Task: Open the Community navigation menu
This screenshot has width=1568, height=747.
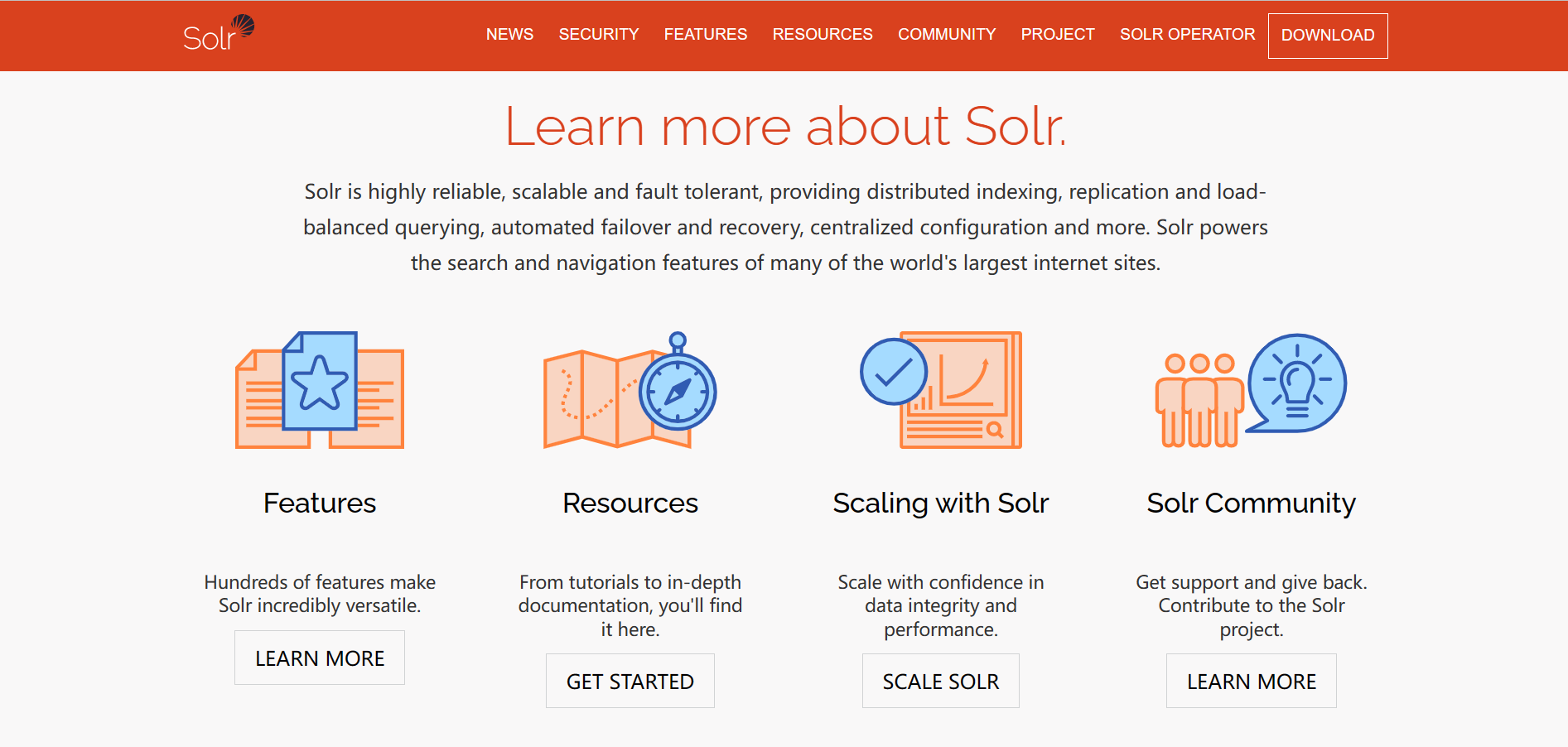Action: pos(946,35)
